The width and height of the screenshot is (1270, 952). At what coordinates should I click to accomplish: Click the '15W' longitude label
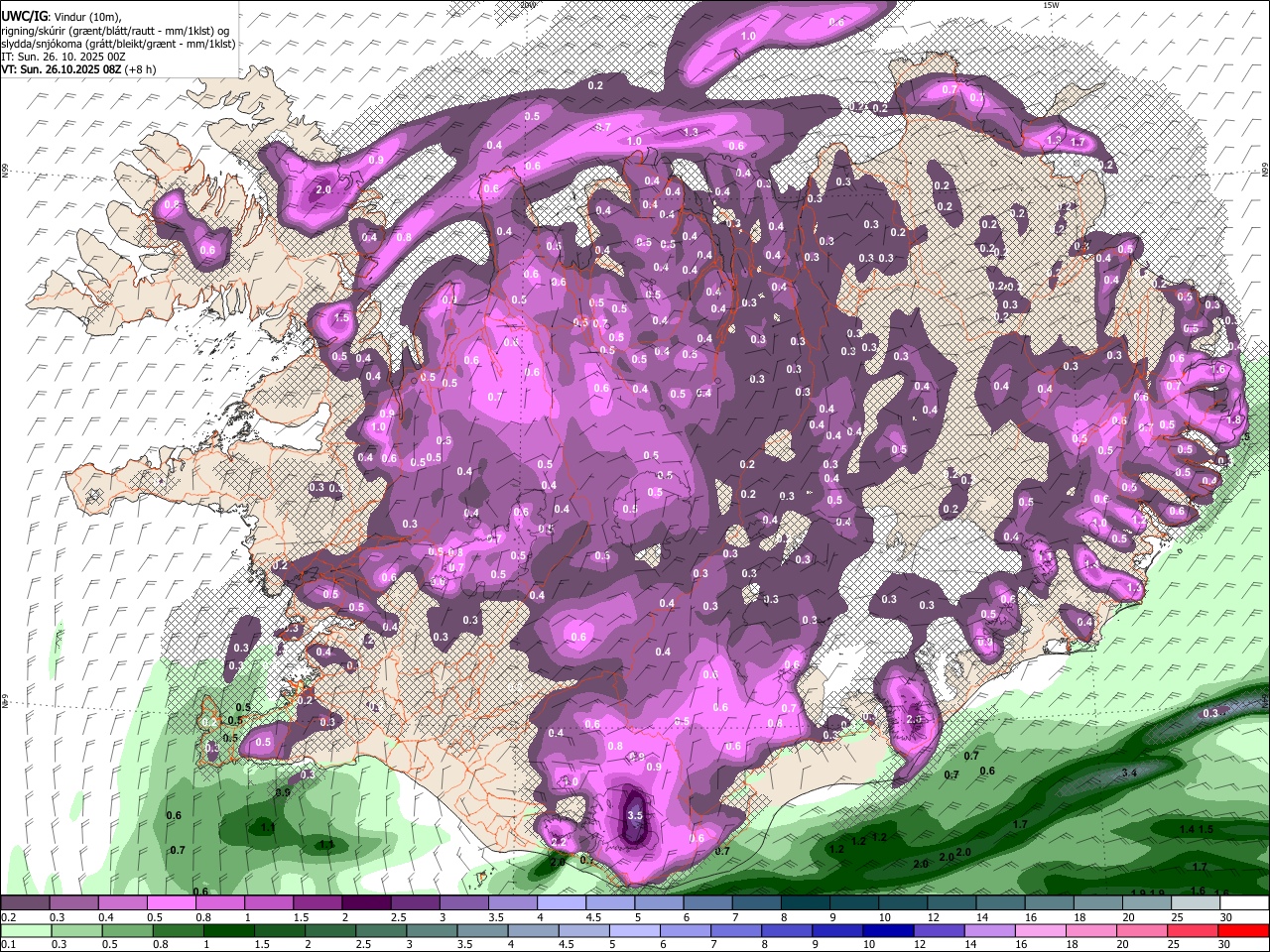click(1051, 5)
